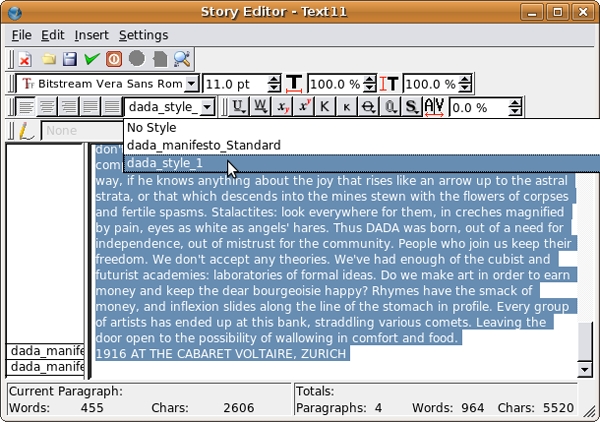Open the Settings menu
The image size is (600, 422).
(143, 35)
